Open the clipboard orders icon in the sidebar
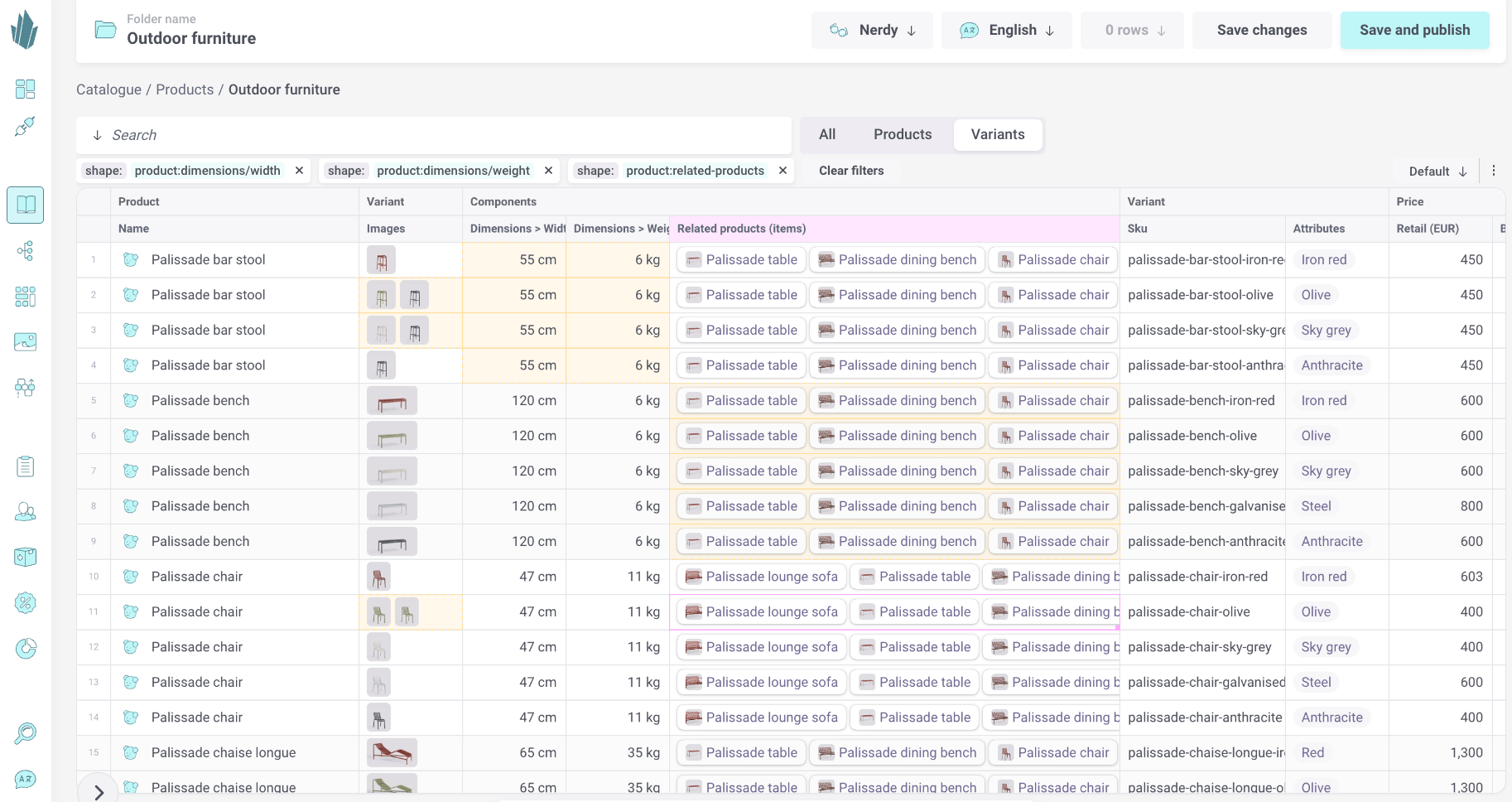This screenshot has width=1512, height=802. click(26, 466)
